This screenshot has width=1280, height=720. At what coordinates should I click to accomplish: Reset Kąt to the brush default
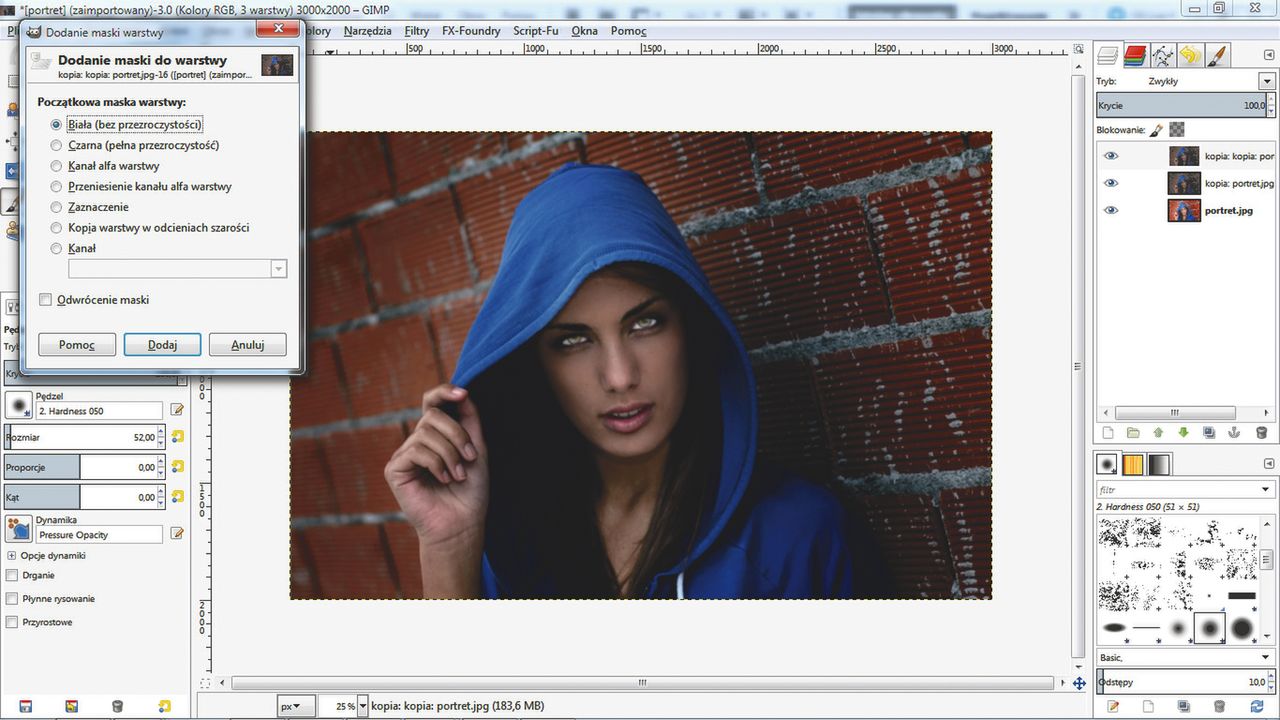tap(178, 496)
